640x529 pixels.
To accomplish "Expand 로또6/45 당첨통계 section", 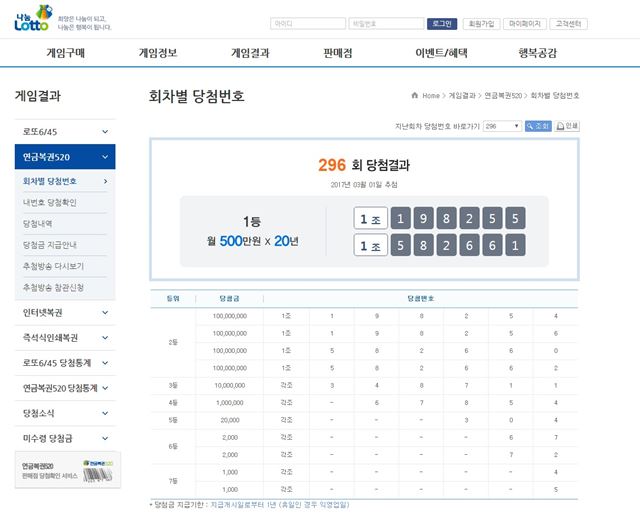I will pos(65,363).
